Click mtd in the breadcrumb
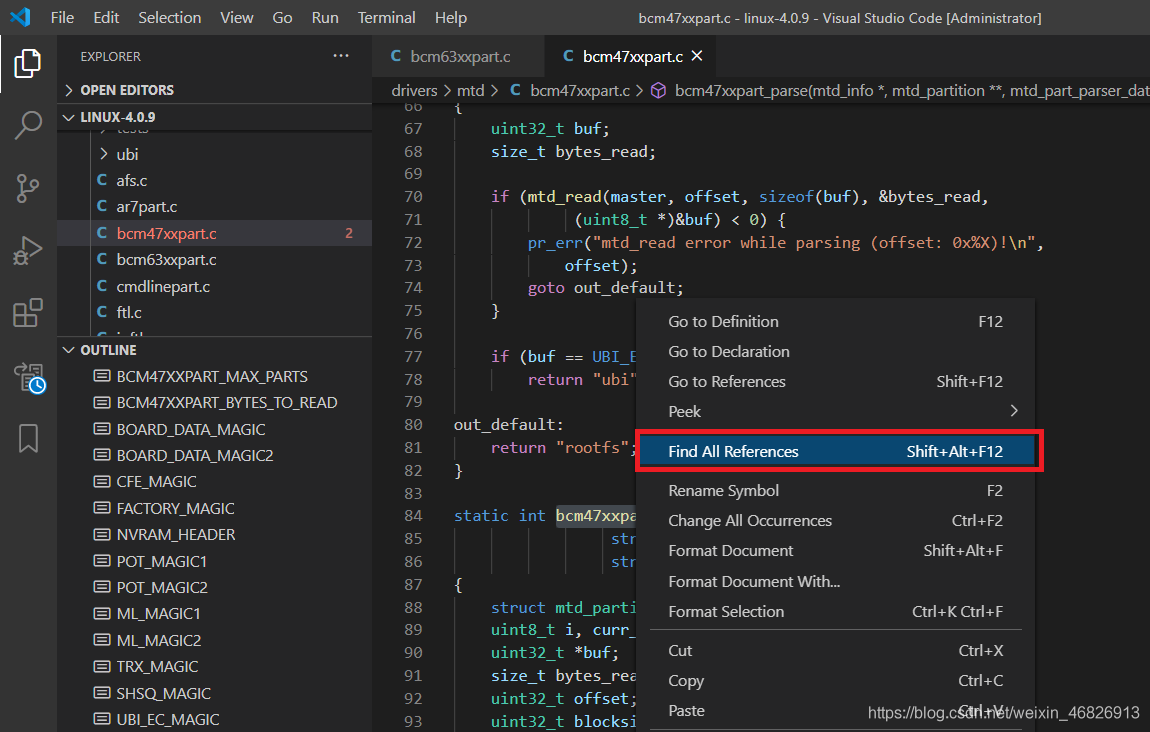This screenshot has height=732, width=1150. [x=471, y=90]
